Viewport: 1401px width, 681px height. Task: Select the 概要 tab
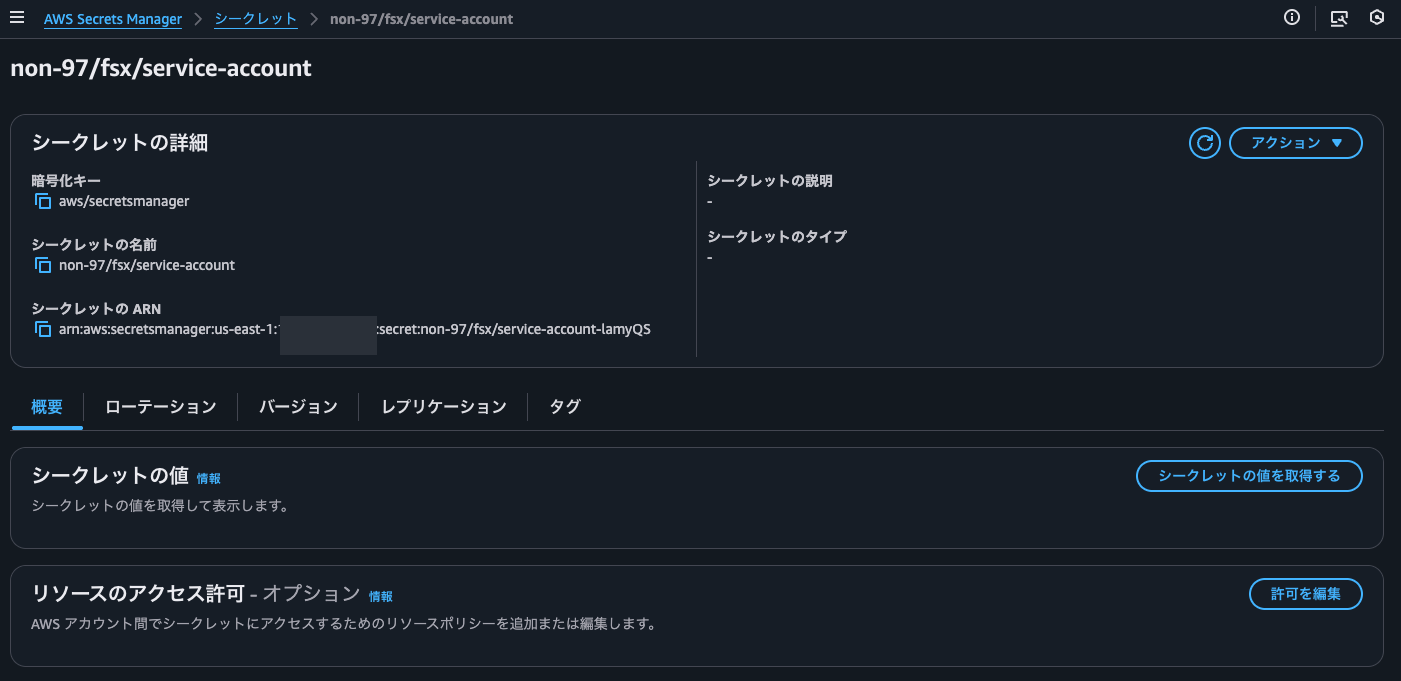pyautogui.click(x=47, y=406)
